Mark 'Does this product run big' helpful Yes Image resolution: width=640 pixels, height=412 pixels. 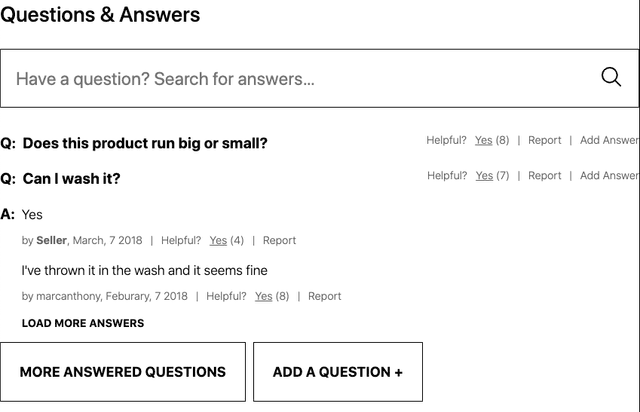483,140
